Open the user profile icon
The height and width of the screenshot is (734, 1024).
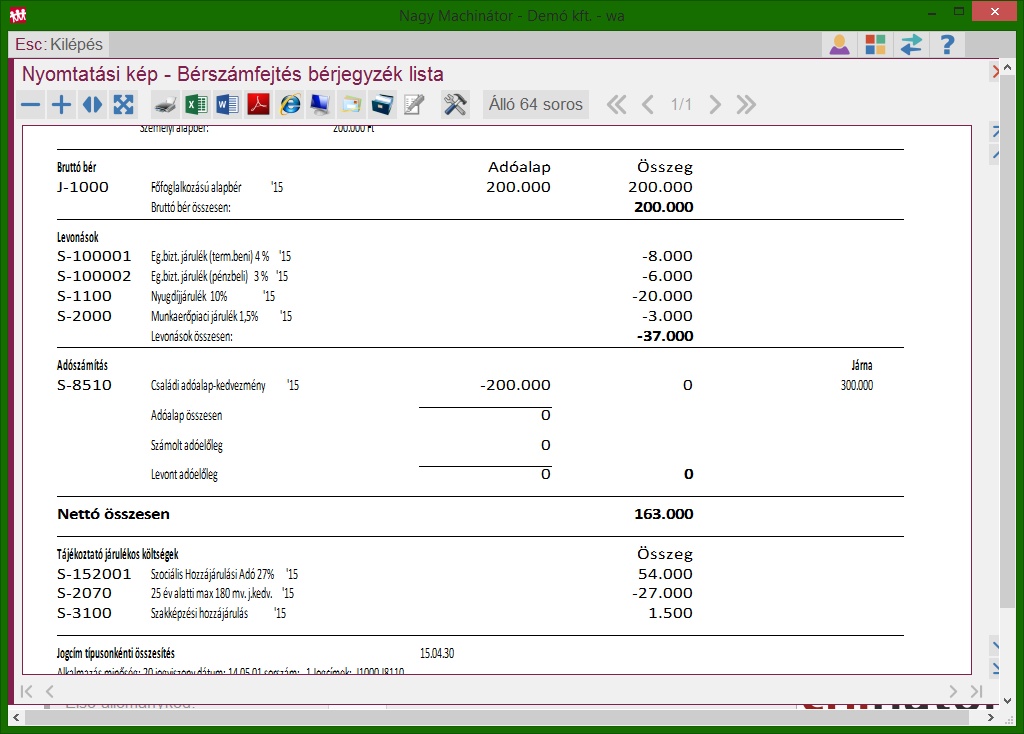840,45
